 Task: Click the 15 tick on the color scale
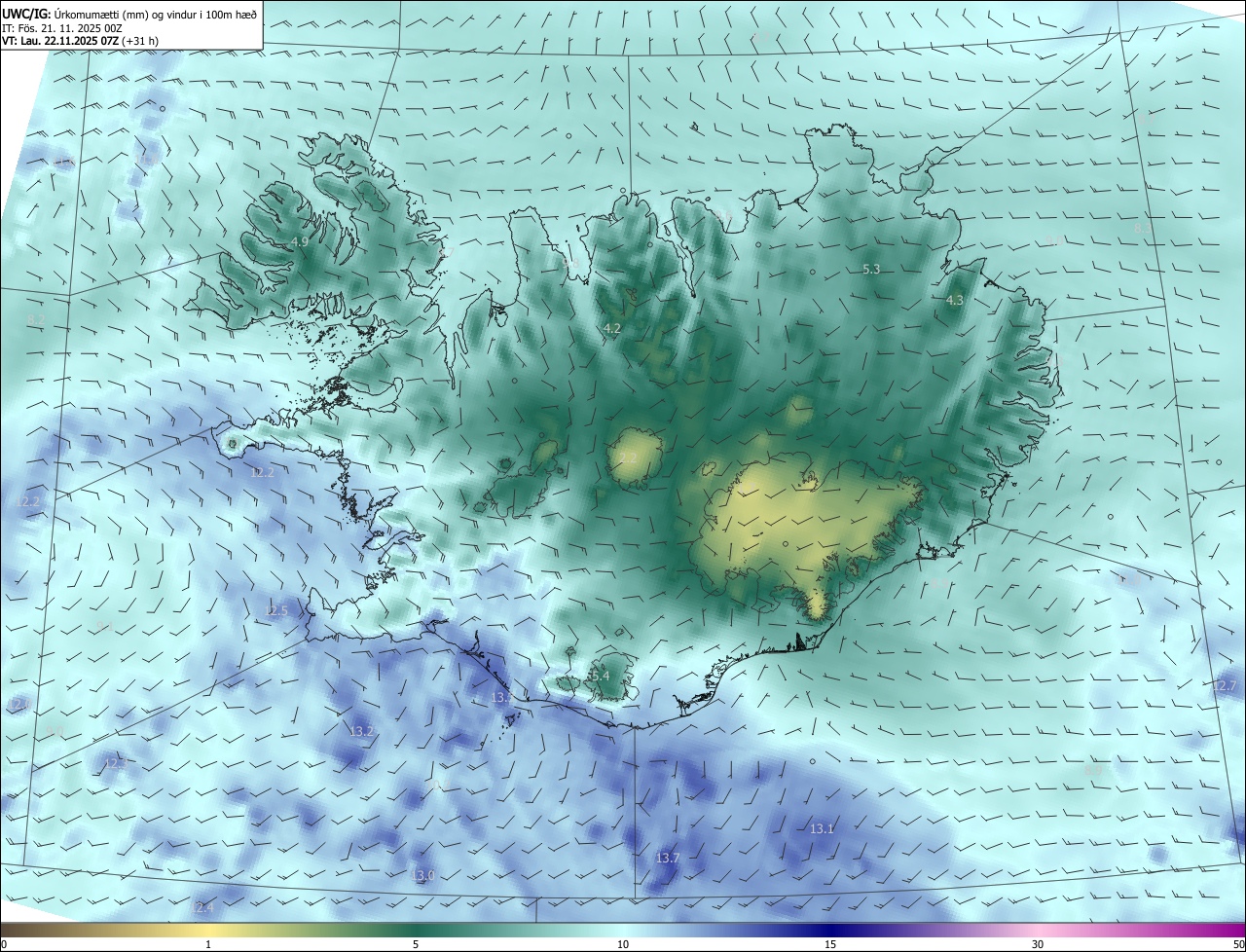coord(830,944)
